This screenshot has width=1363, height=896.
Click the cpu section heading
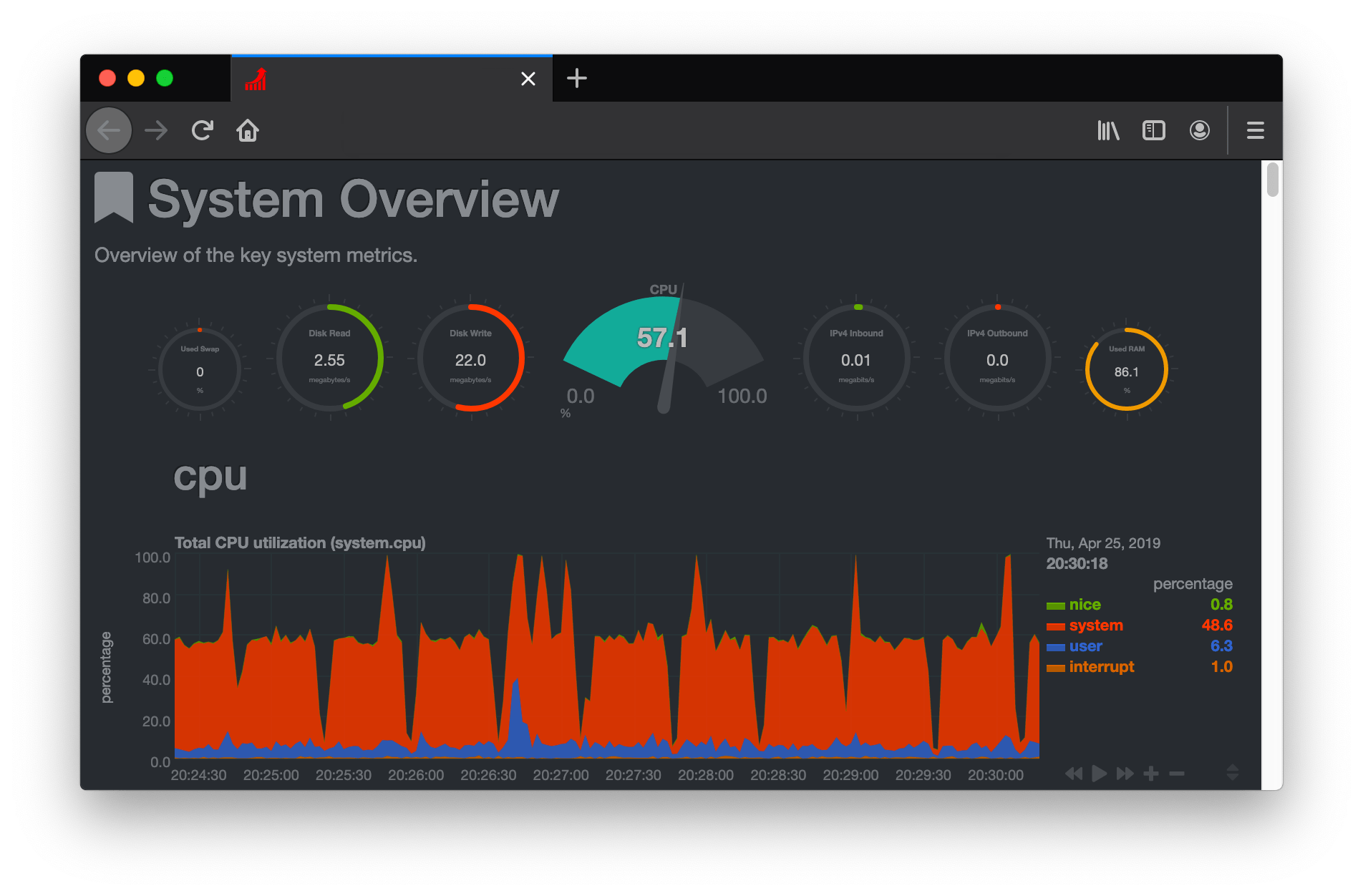[210, 478]
